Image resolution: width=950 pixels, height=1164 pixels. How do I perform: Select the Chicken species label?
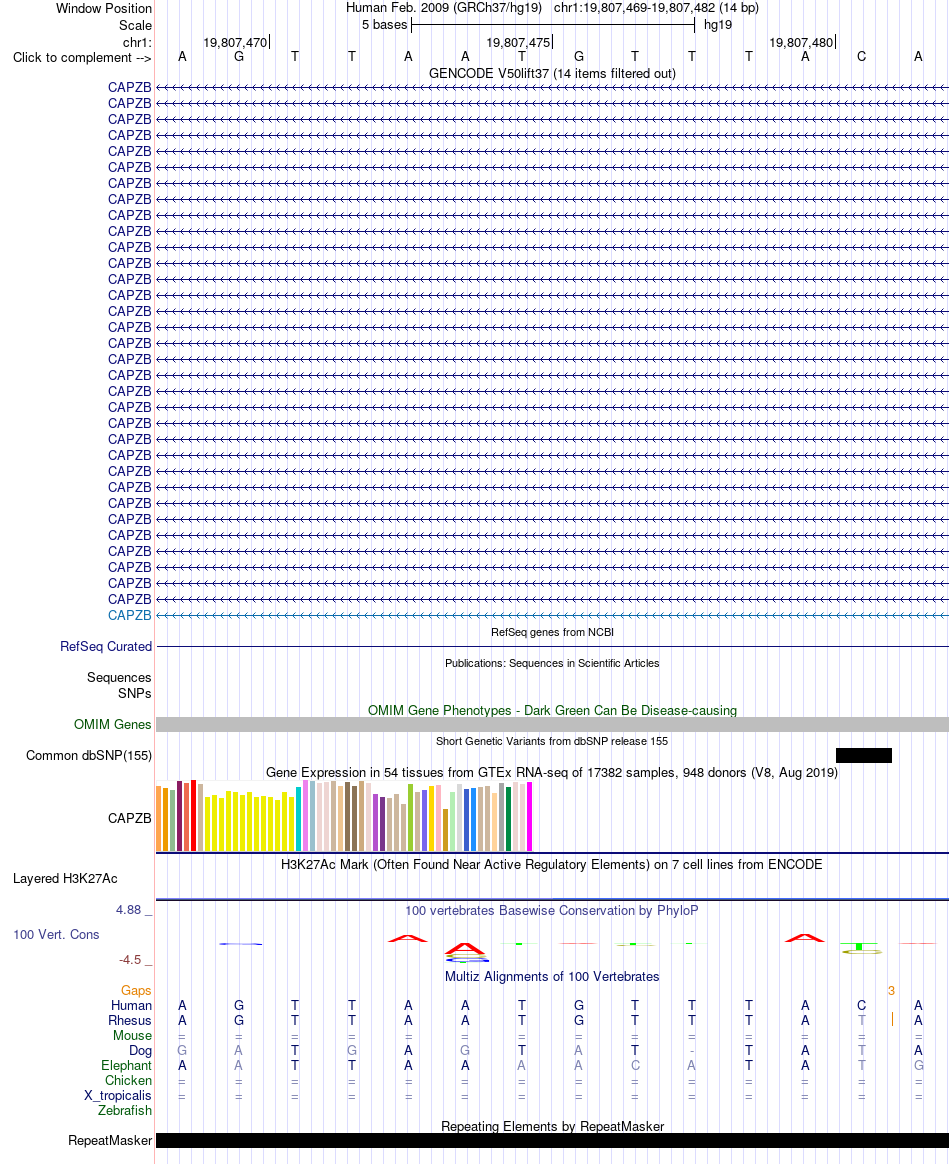[x=128, y=1081]
